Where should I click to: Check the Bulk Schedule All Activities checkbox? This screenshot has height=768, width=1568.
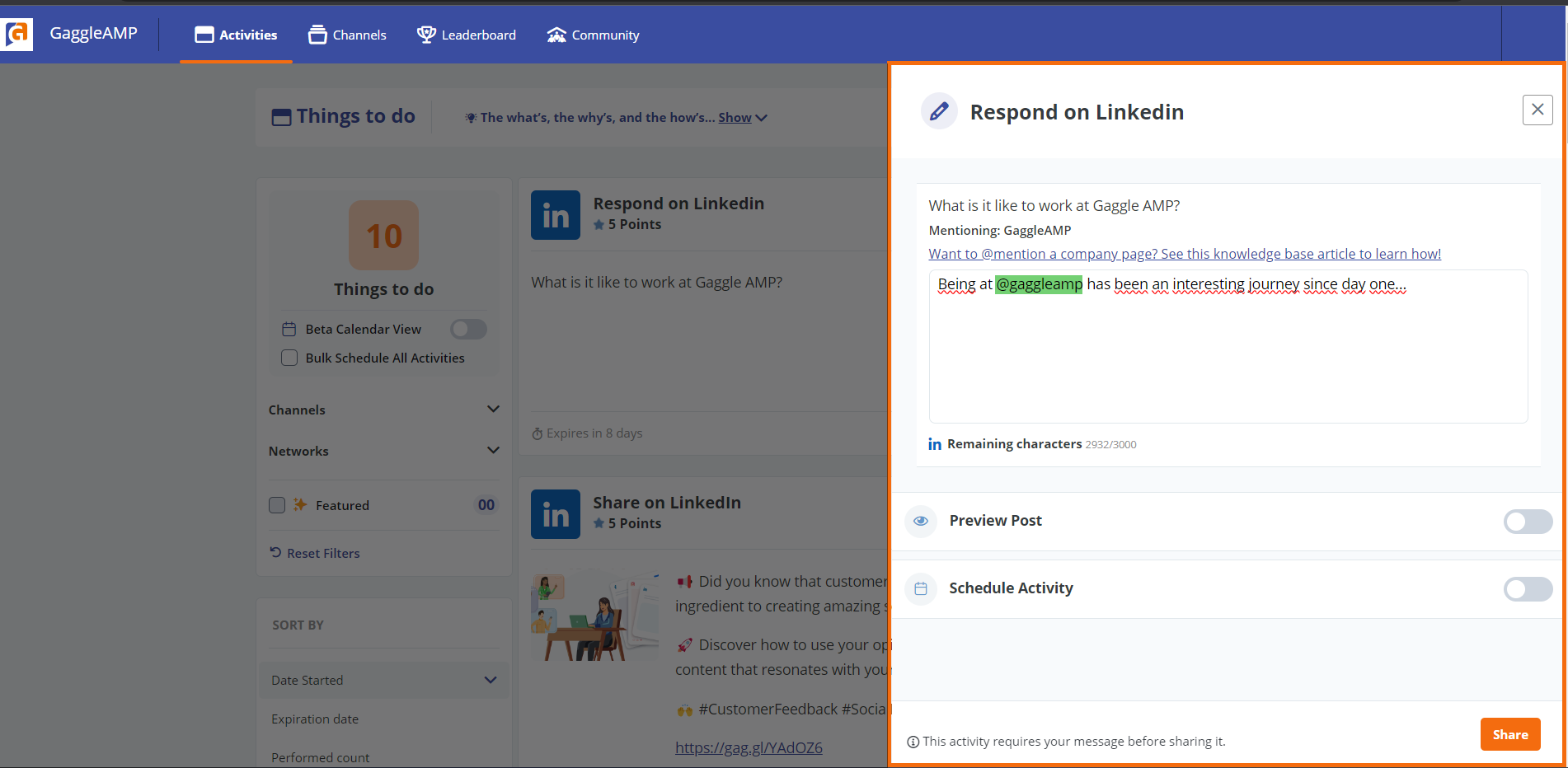[x=289, y=358]
